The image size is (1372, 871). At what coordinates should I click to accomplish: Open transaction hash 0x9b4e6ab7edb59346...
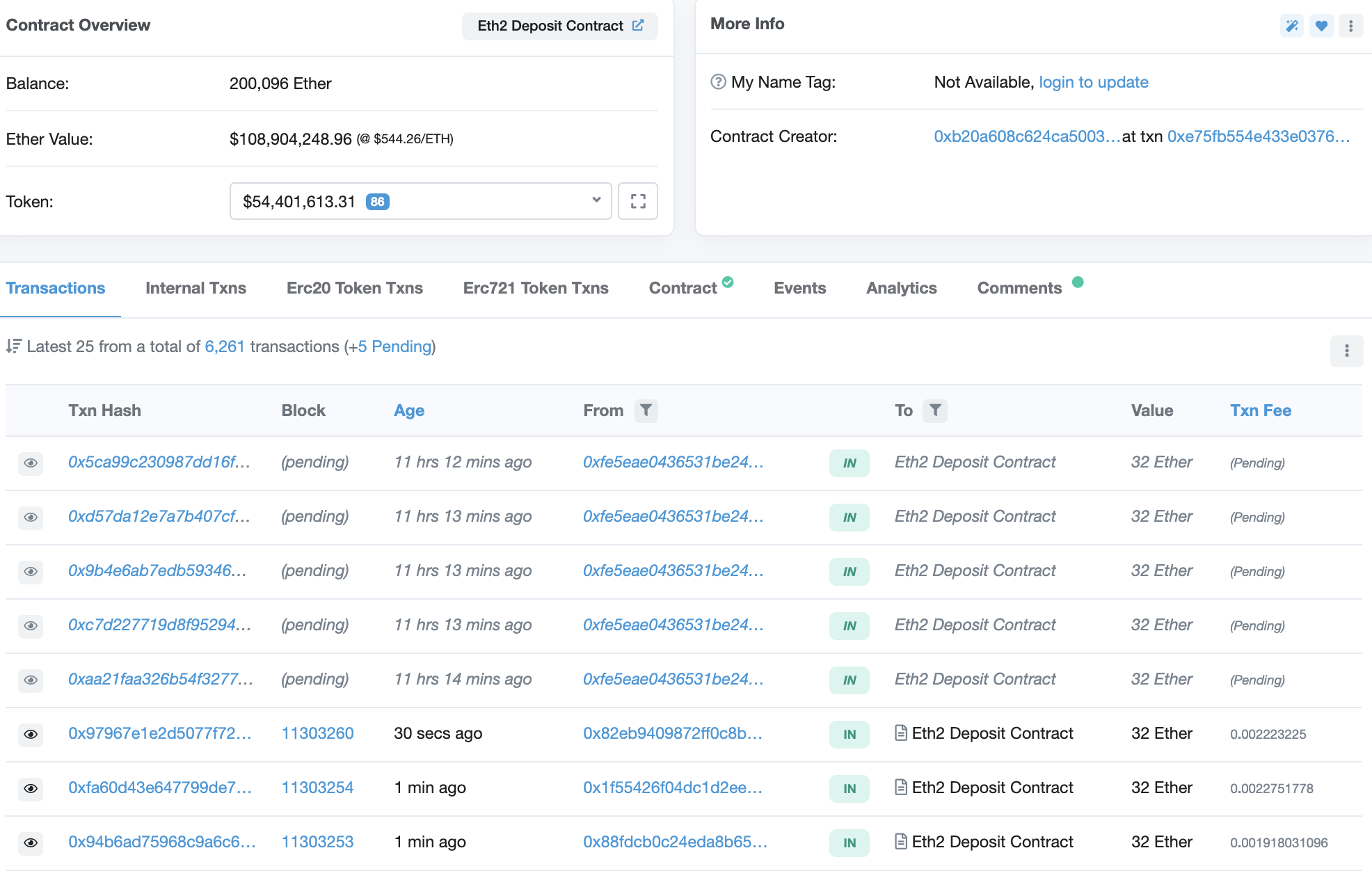(x=157, y=570)
